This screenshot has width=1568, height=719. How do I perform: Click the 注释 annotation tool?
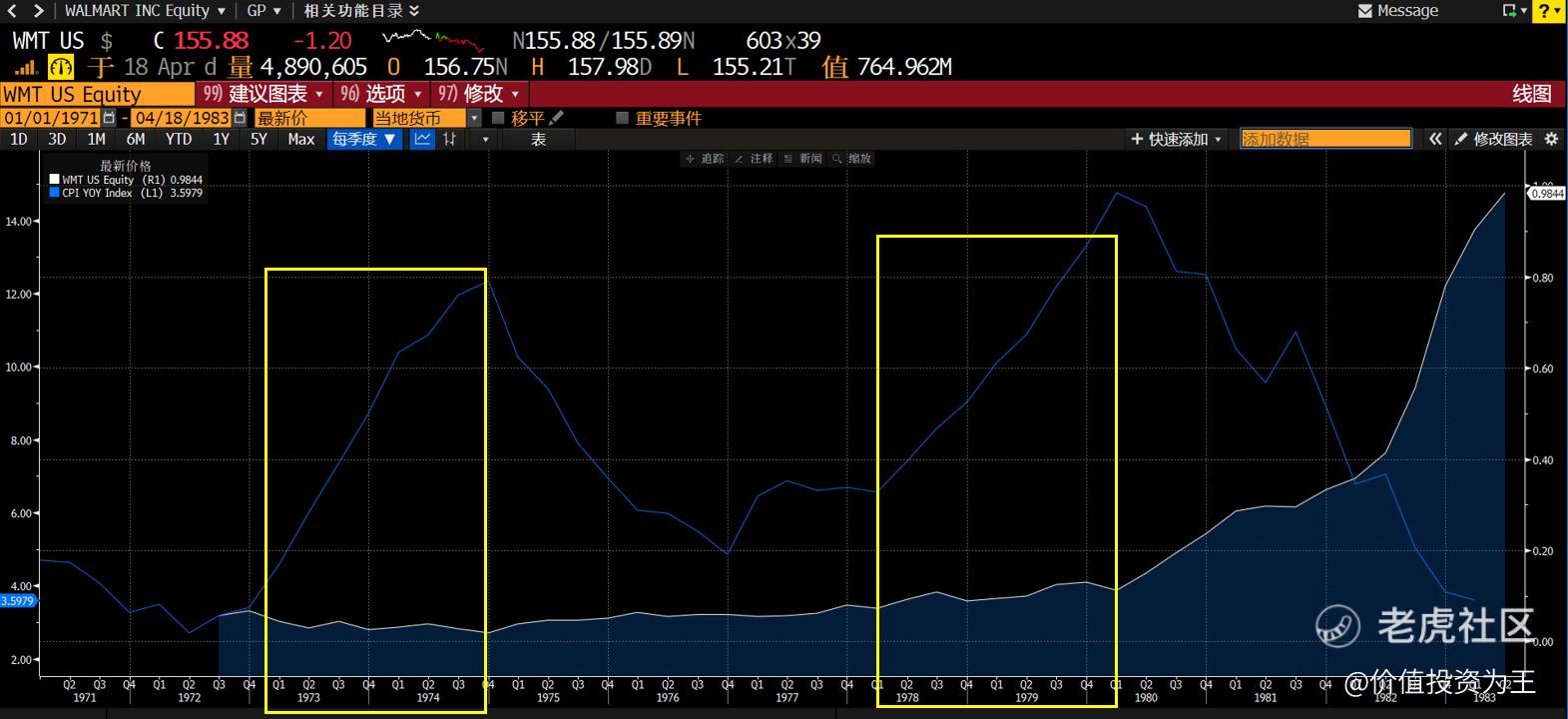point(754,159)
